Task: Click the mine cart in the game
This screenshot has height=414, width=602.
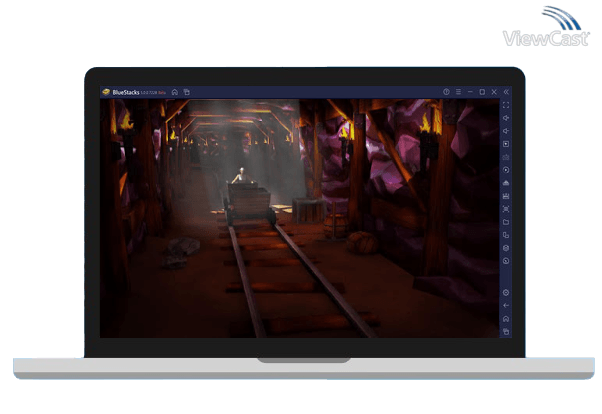Action: (250, 204)
